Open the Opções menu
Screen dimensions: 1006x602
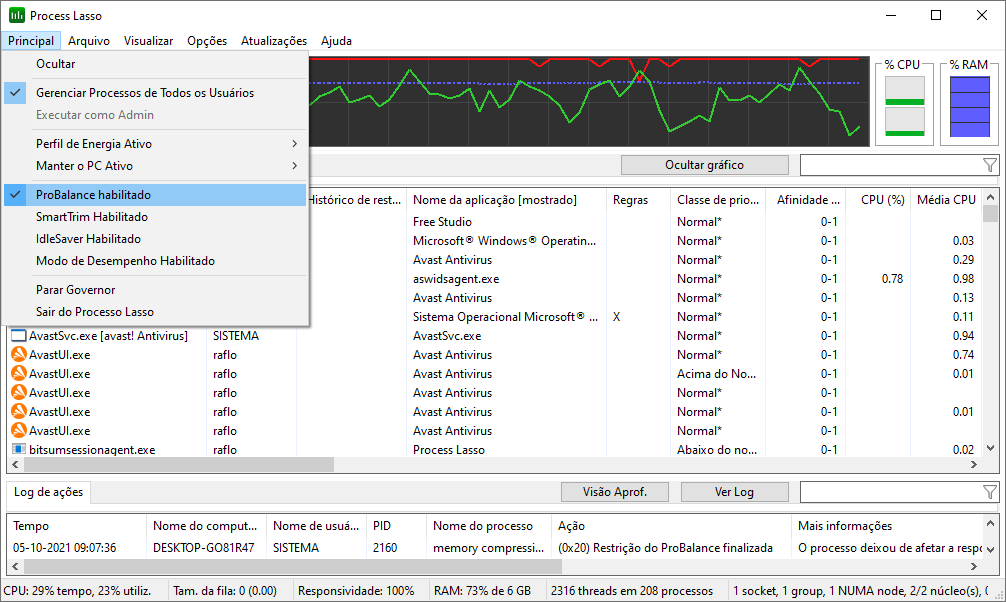point(207,40)
